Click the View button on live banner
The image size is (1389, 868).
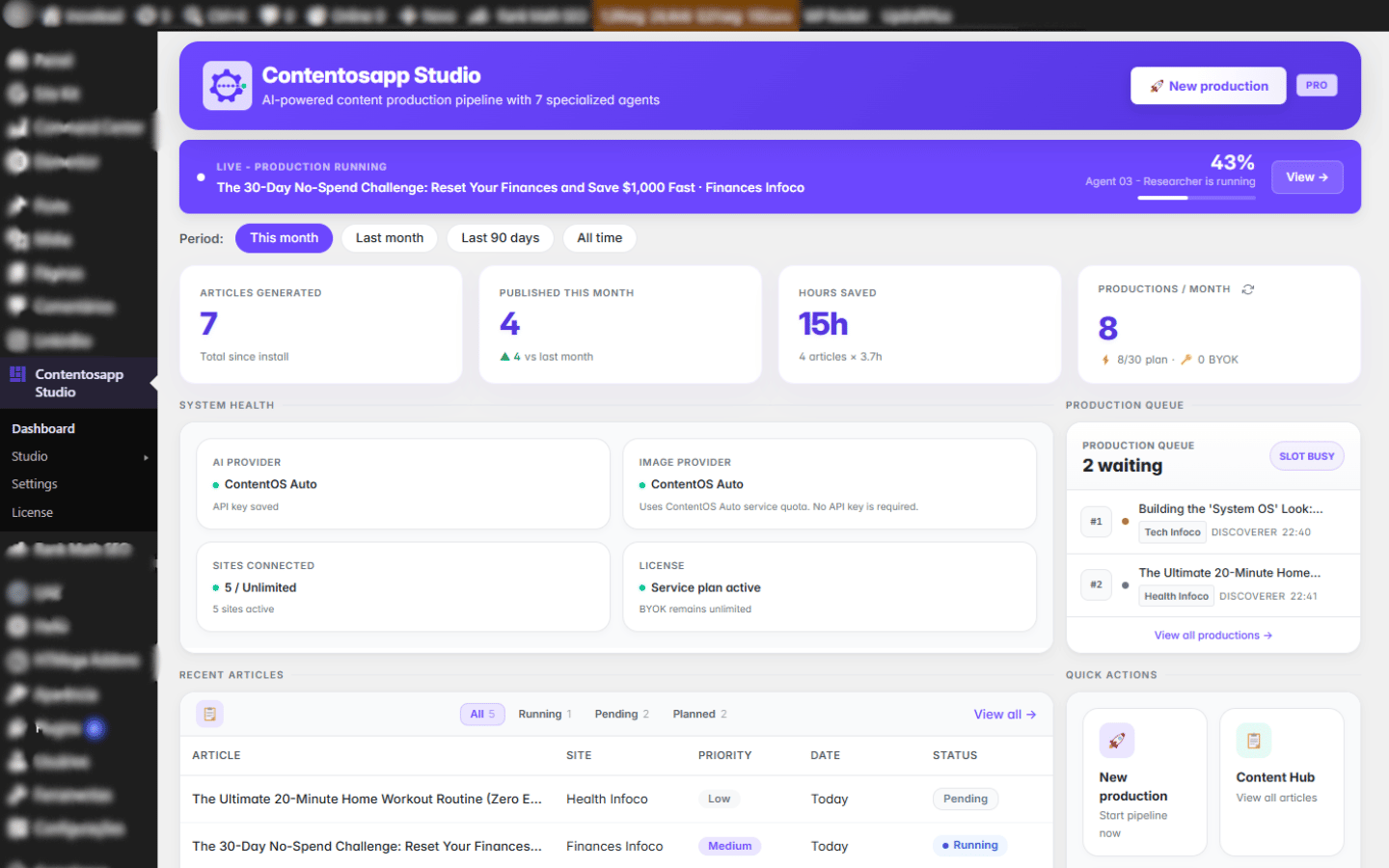(x=1307, y=177)
